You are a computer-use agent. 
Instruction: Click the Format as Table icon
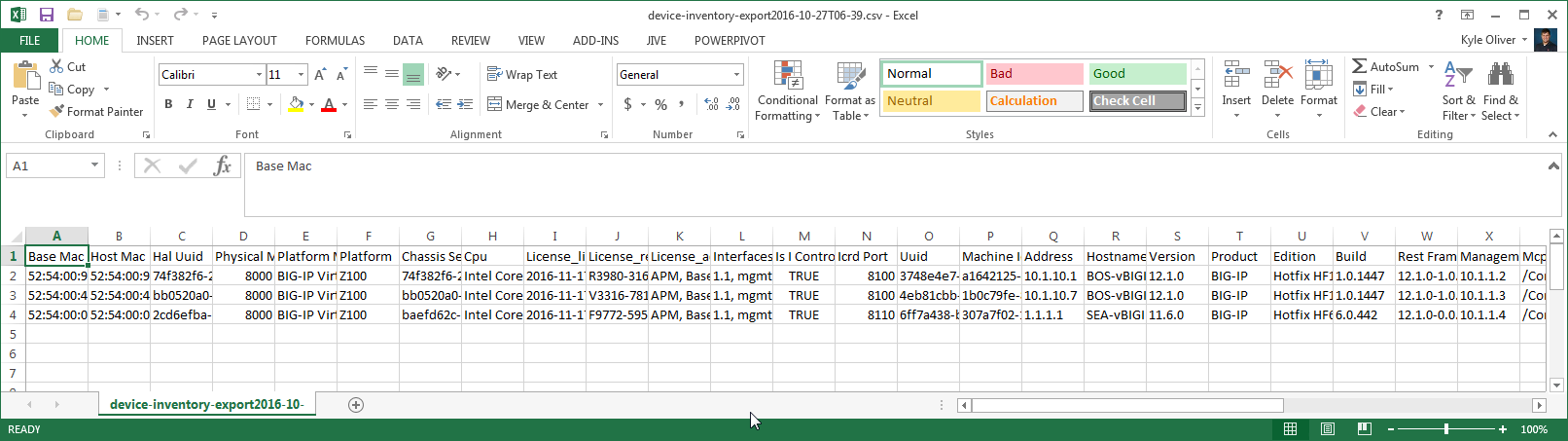(851, 76)
